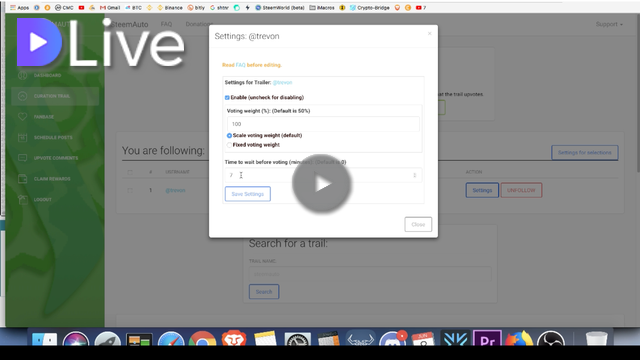Open the Crypto-Bridge bookmark
The width and height of the screenshot is (640, 360).
pos(370,8)
